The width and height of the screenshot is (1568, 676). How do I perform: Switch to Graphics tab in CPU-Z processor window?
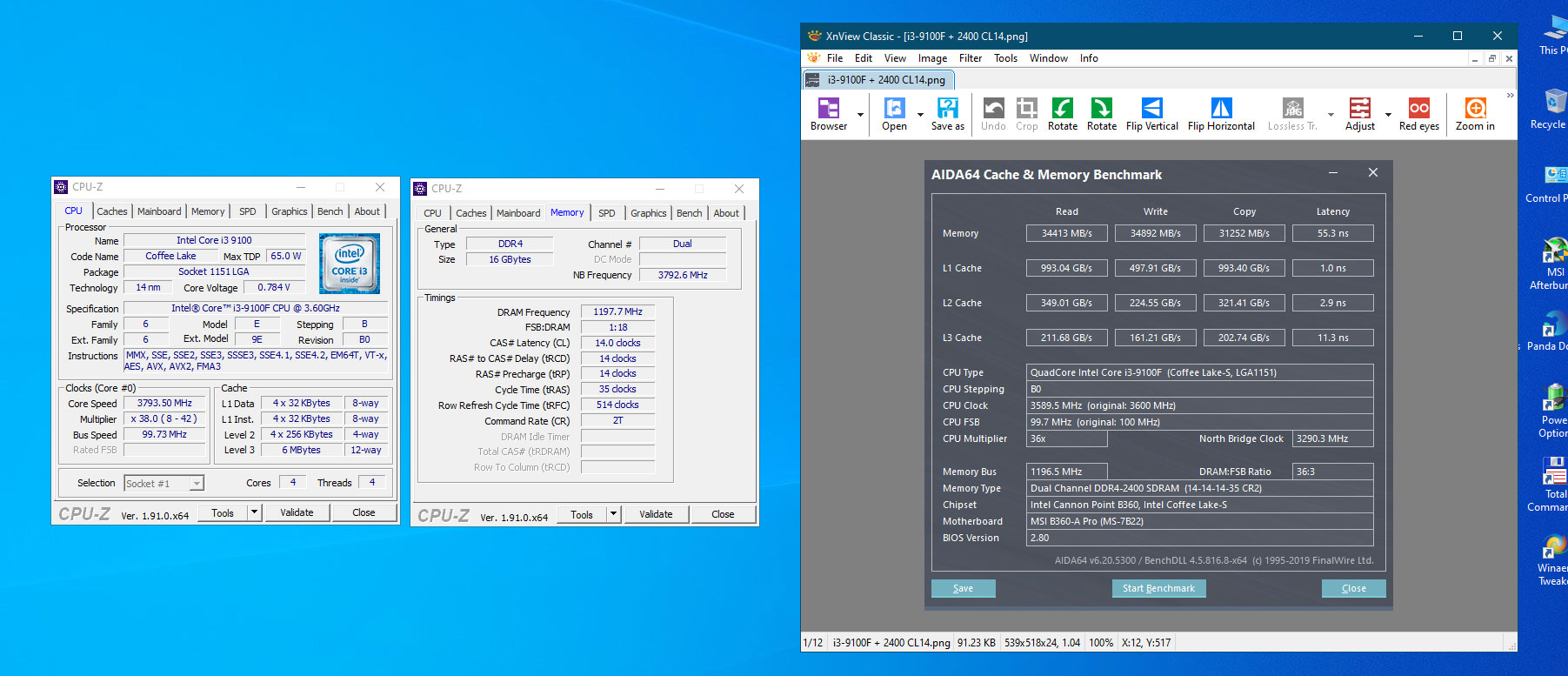[290, 211]
